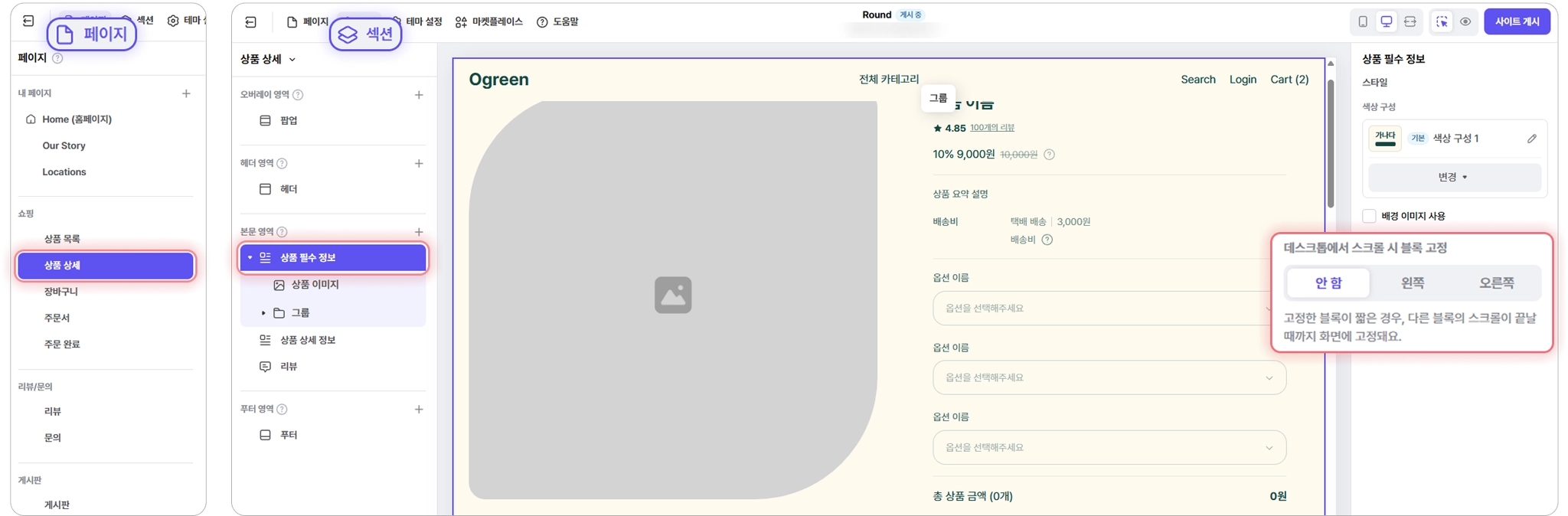Enable the 배경 이미지 사용 checkbox

click(x=1370, y=216)
